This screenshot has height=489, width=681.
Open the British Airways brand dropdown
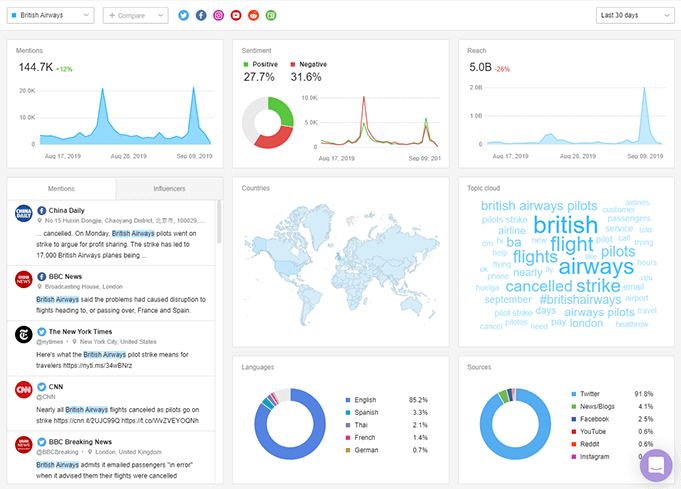[50, 15]
